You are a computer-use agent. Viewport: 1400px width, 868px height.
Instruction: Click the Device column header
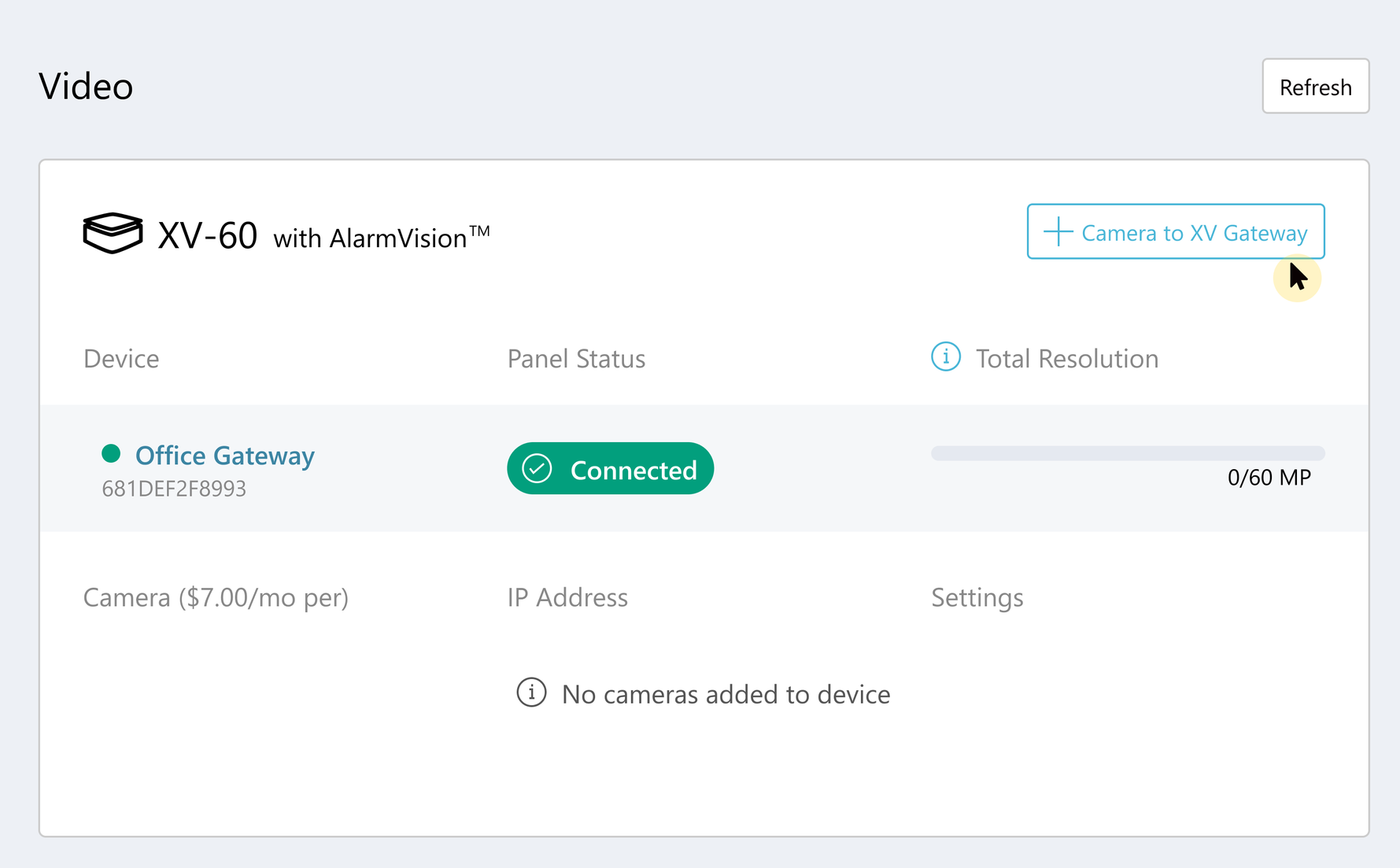[121, 359]
